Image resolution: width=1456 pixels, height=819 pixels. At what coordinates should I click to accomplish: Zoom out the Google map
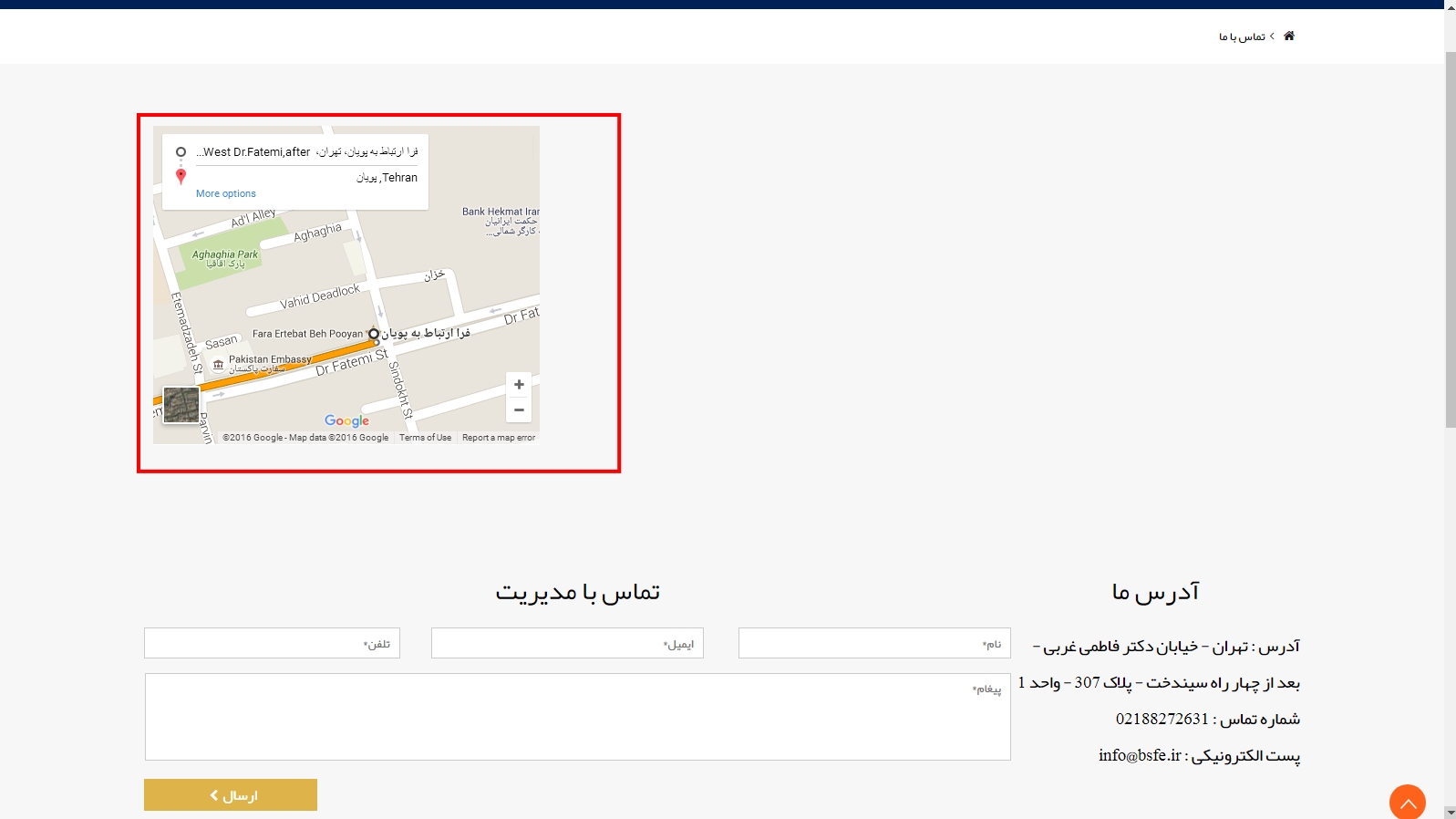point(519,409)
